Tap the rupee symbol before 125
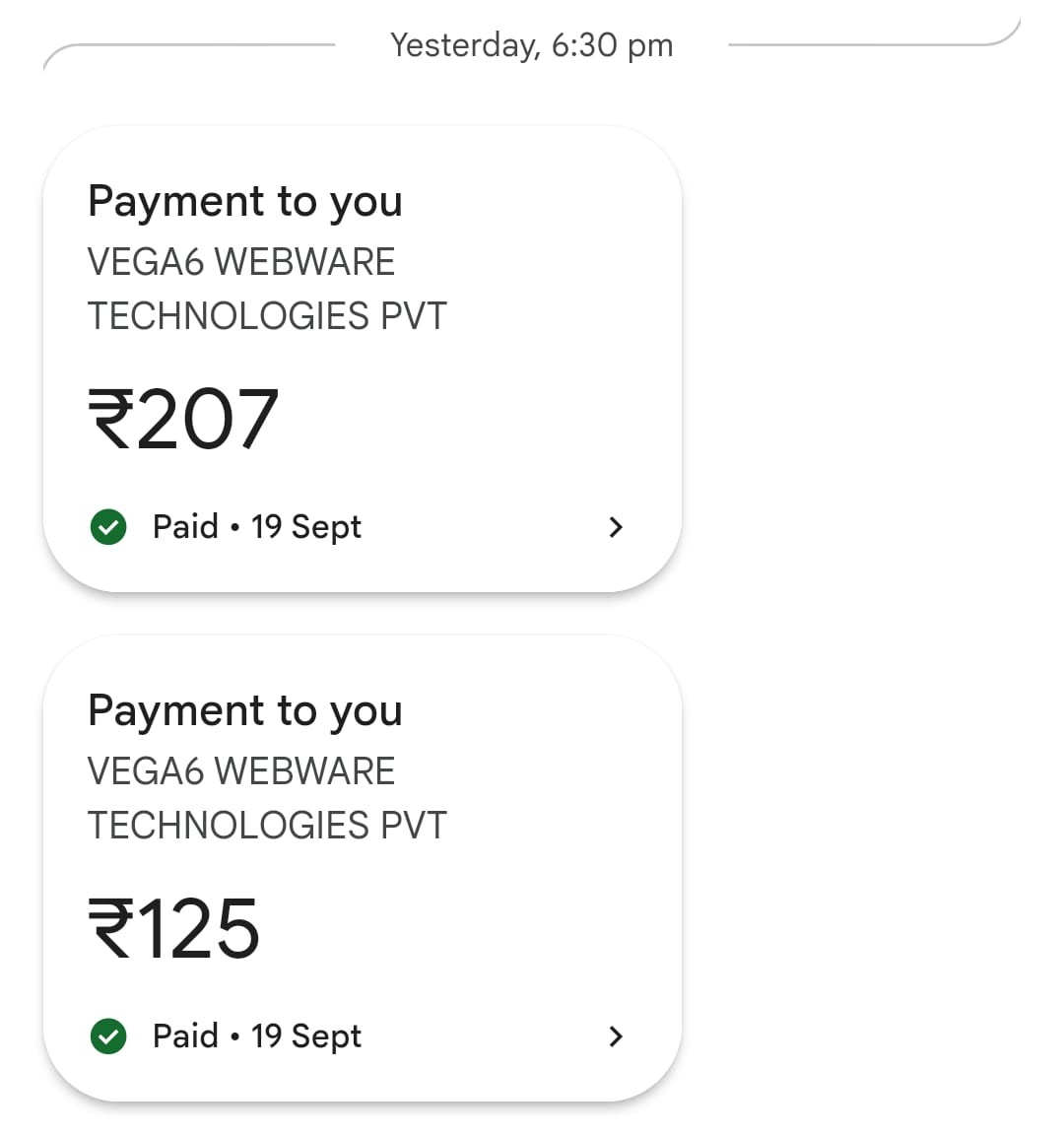1064x1135 pixels. (109, 929)
